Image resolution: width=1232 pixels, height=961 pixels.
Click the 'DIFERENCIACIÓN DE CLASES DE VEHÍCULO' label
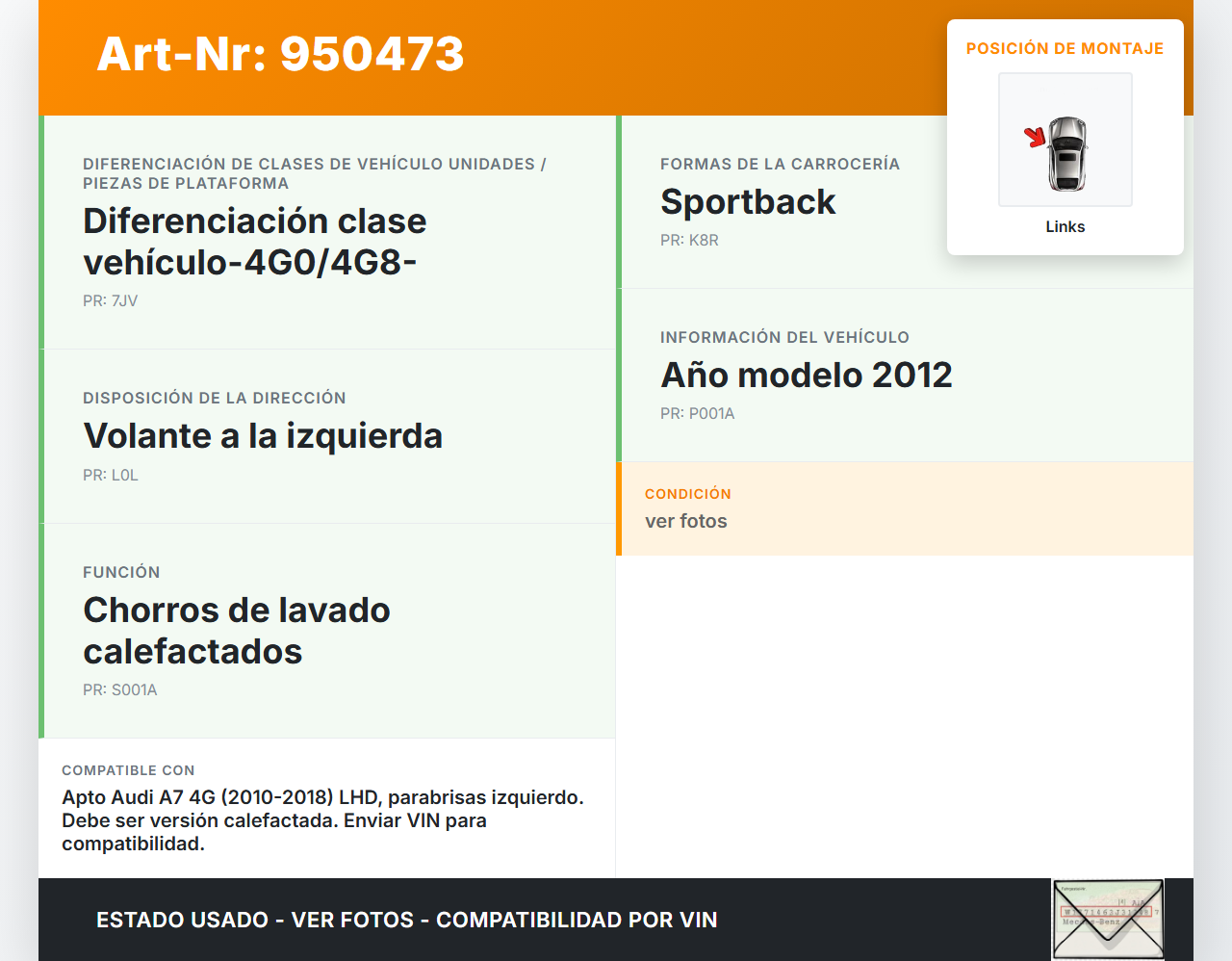(315, 173)
